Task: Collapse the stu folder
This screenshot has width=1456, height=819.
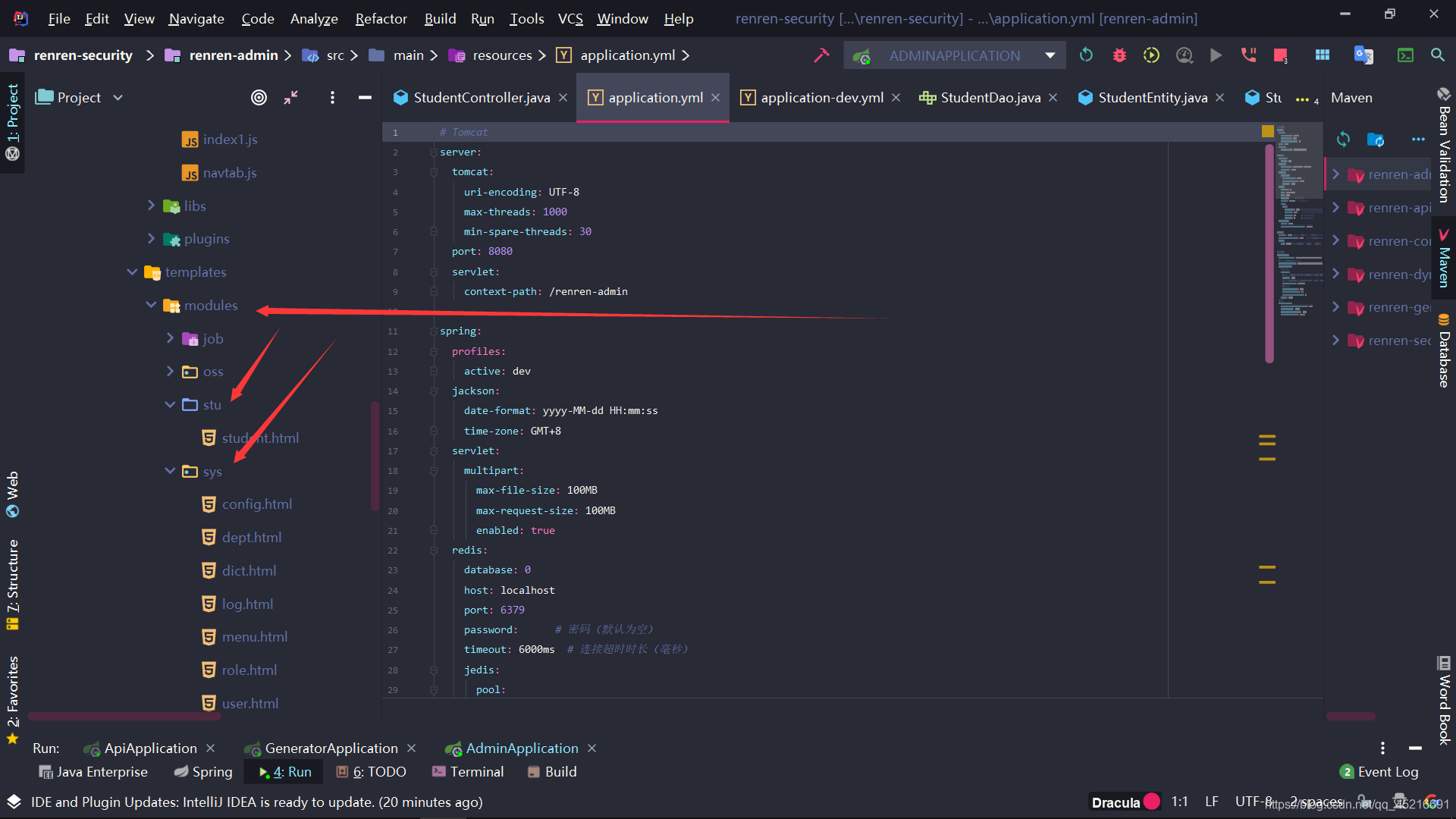Action: point(170,404)
